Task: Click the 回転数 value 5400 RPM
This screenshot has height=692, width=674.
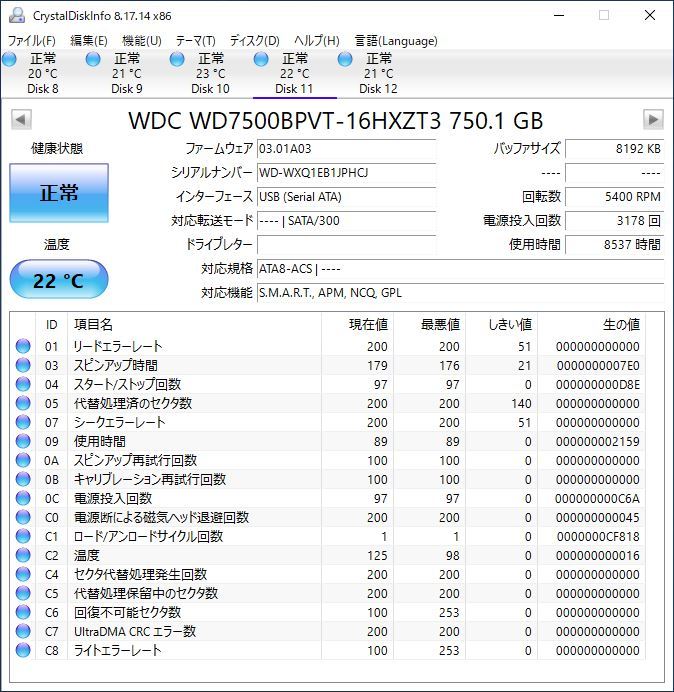Action: (614, 196)
